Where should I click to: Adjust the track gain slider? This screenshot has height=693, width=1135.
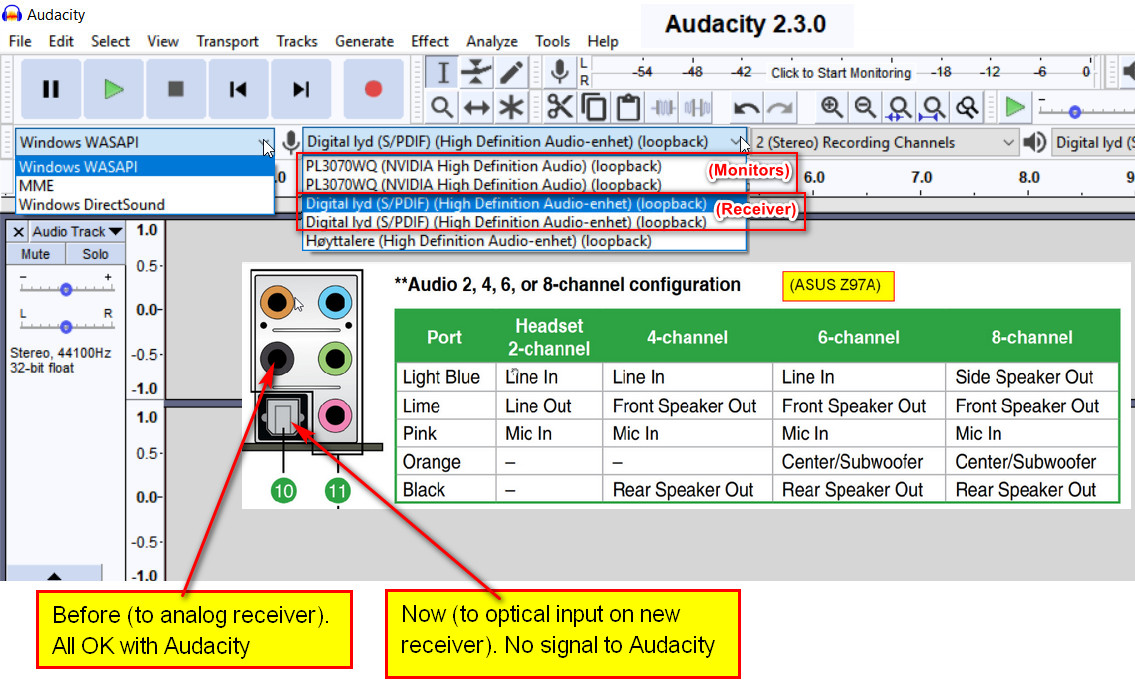pos(66,289)
